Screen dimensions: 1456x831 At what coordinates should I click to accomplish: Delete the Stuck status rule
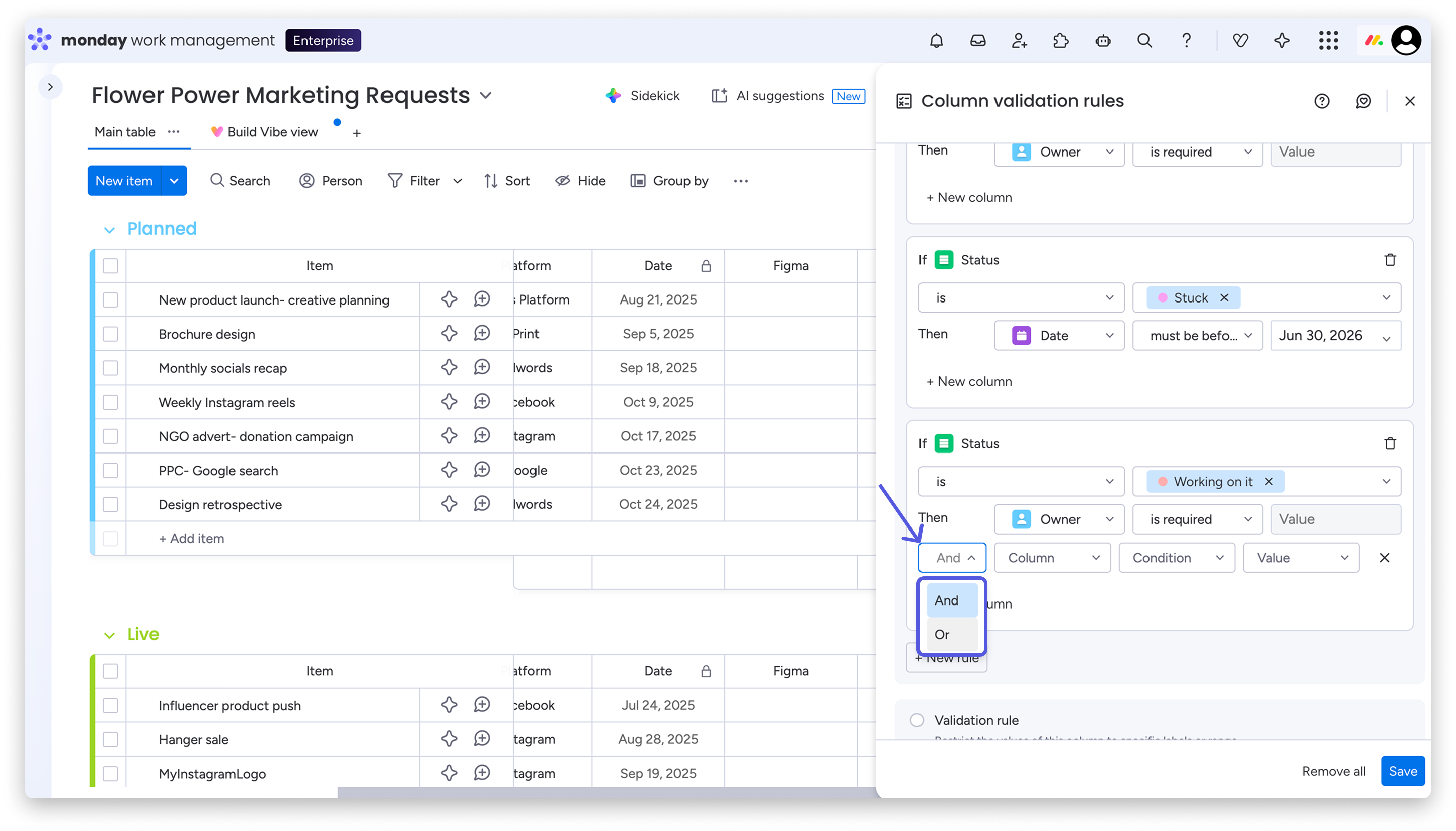(x=1390, y=260)
